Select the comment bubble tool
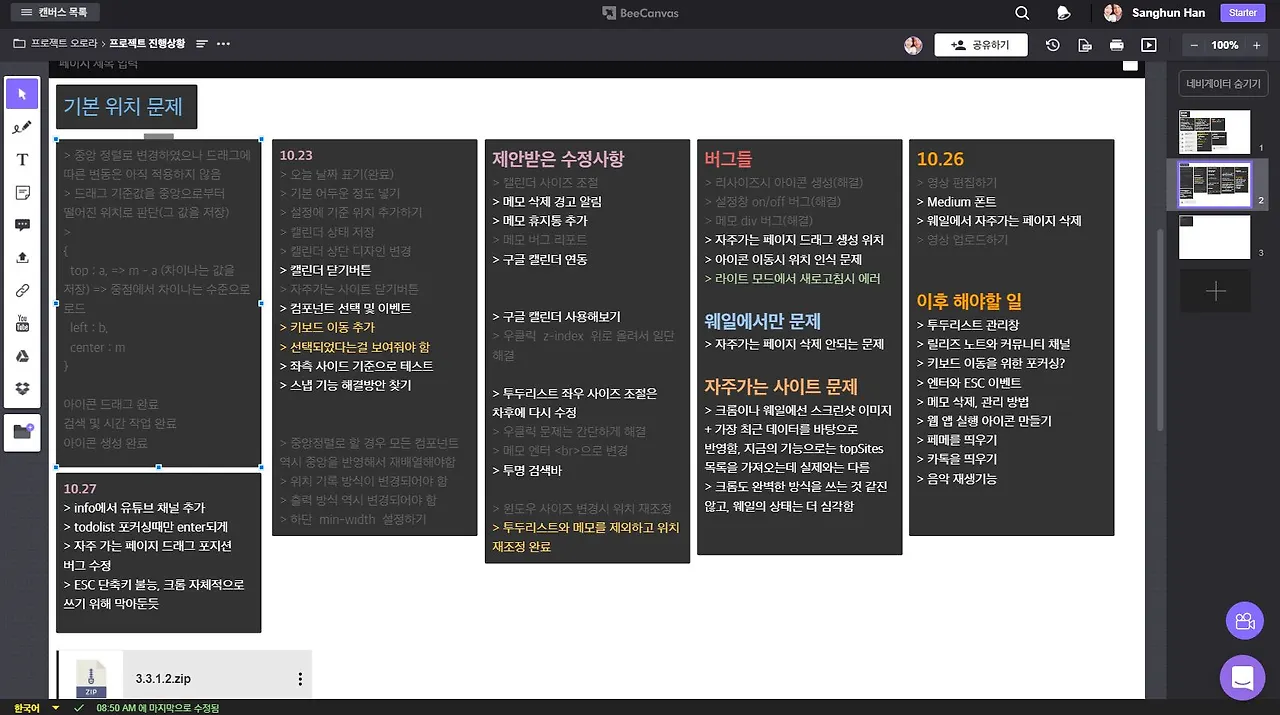Screen dimensions: 1280x715 click(x=22, y=225)
